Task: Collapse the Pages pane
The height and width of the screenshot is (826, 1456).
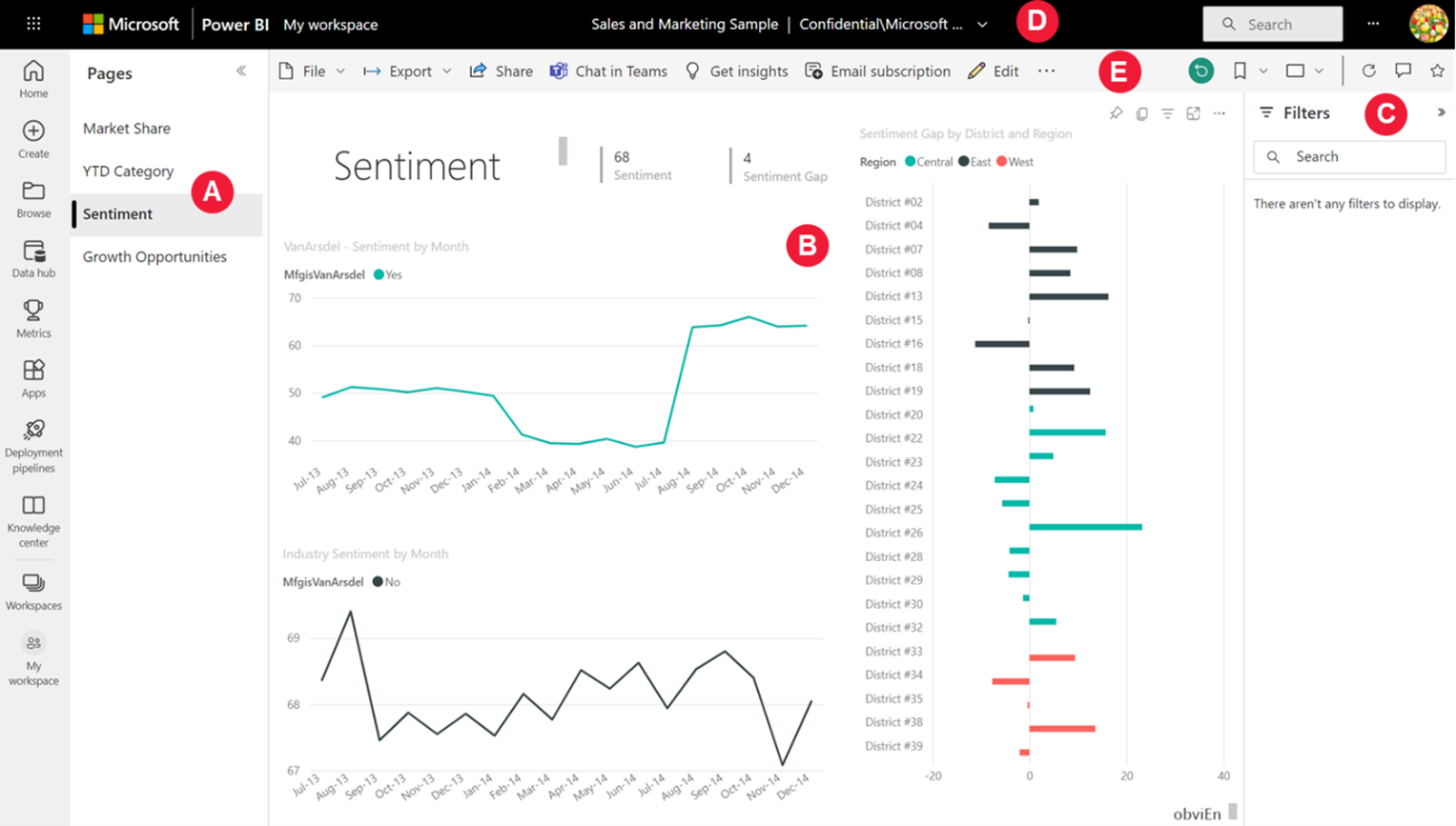Action: (x=241, y=71)
